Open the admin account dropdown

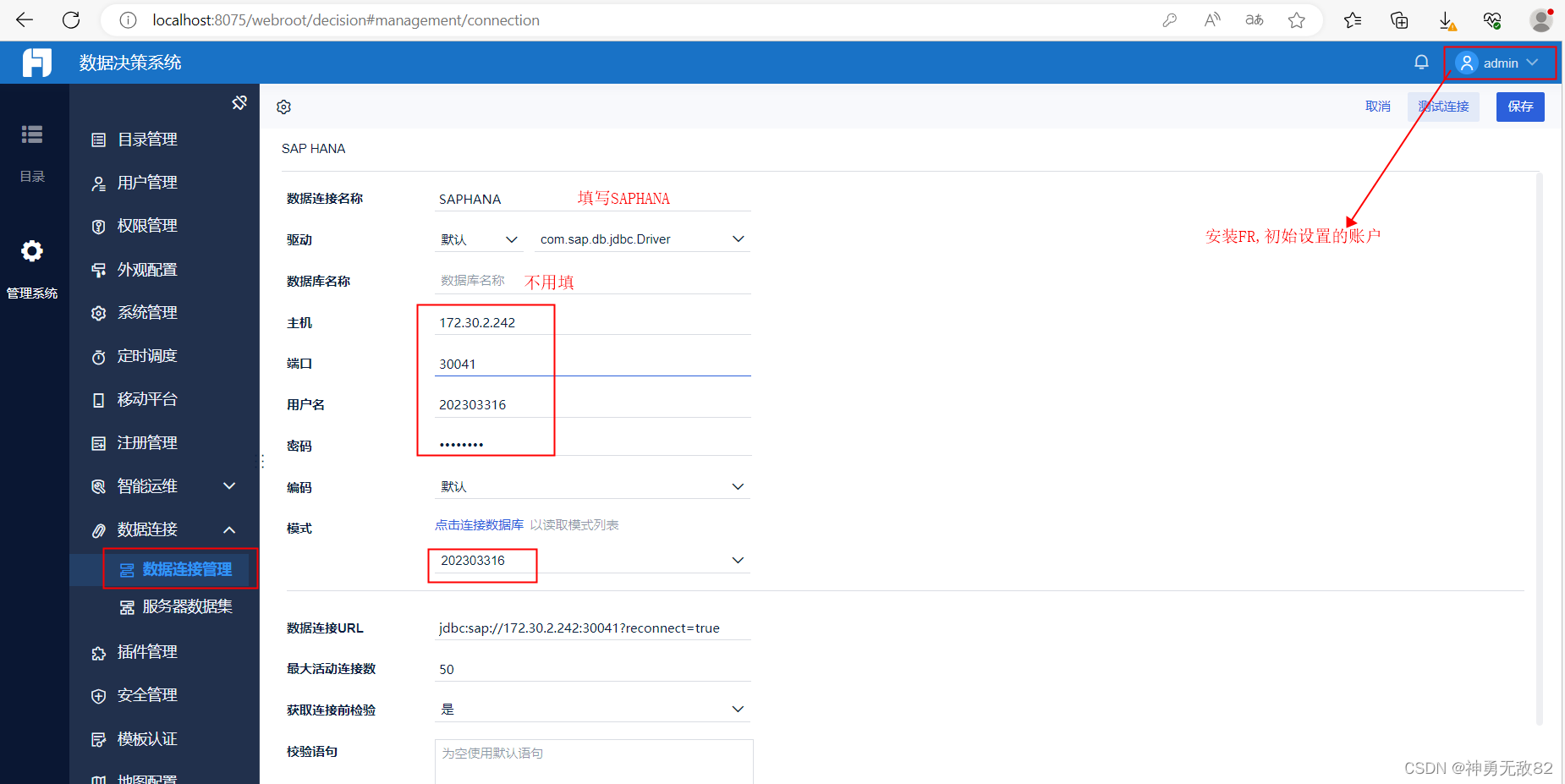click(1500, 62)
